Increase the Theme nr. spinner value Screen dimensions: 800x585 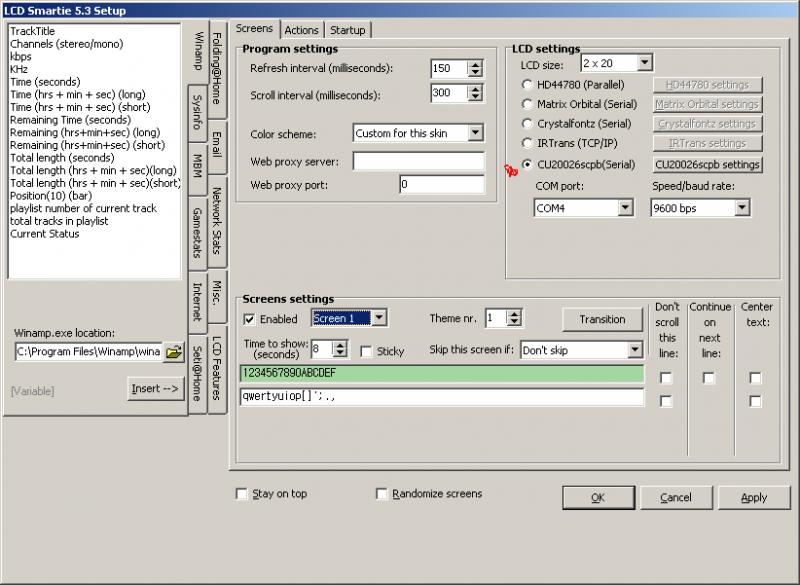[515, 315]
